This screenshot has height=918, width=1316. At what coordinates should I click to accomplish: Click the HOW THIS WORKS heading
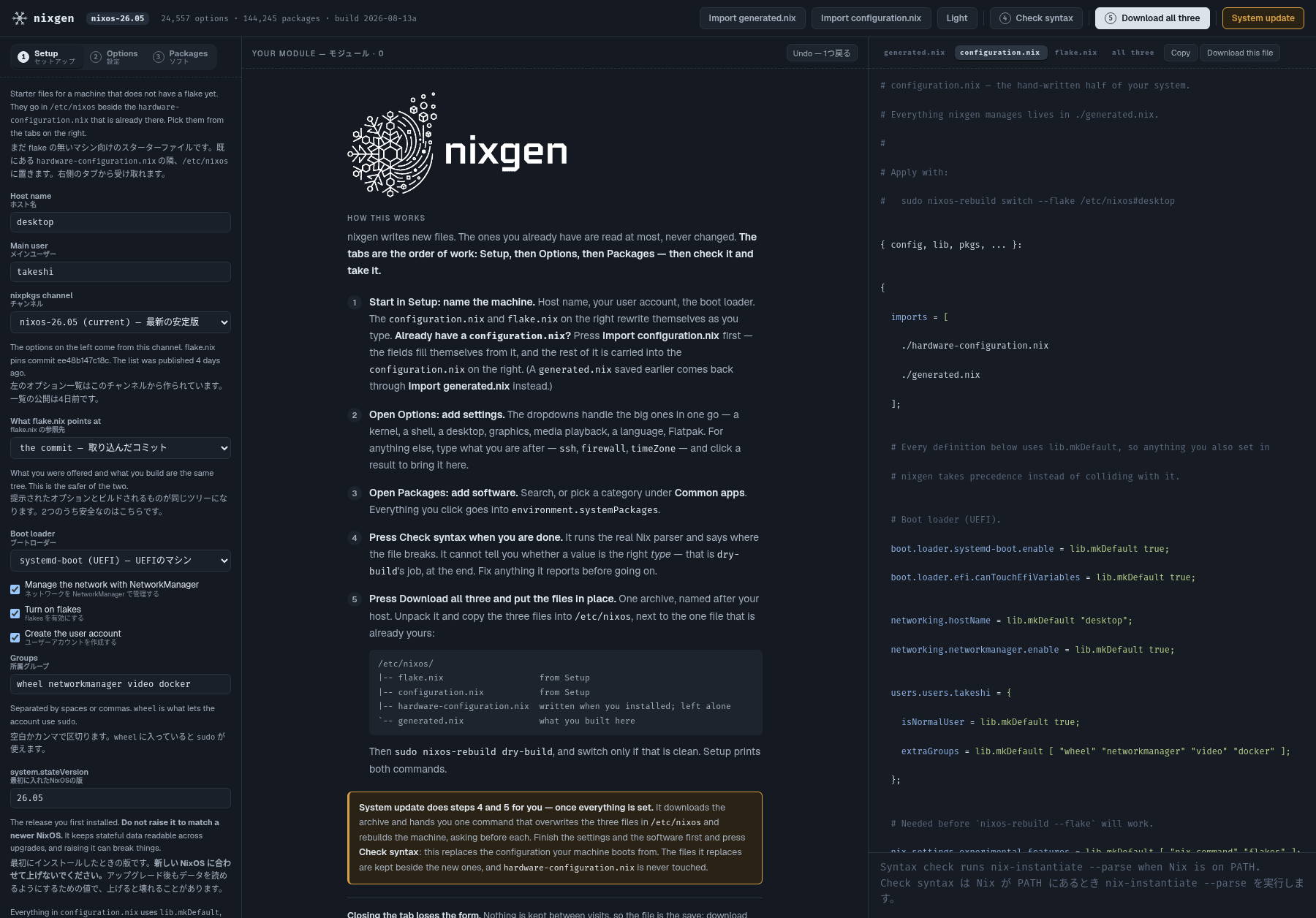(x=386, y=218)
